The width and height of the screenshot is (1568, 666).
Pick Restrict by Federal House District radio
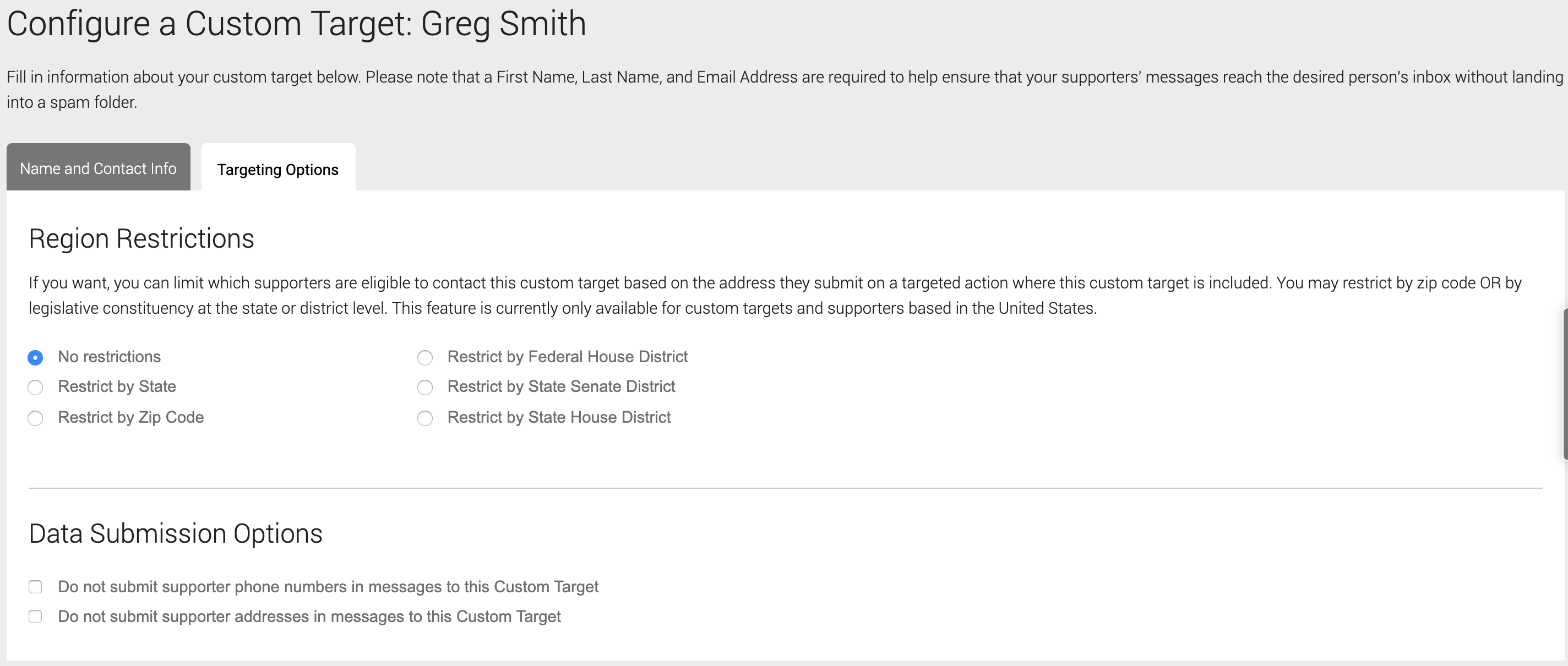coord(425,357)
